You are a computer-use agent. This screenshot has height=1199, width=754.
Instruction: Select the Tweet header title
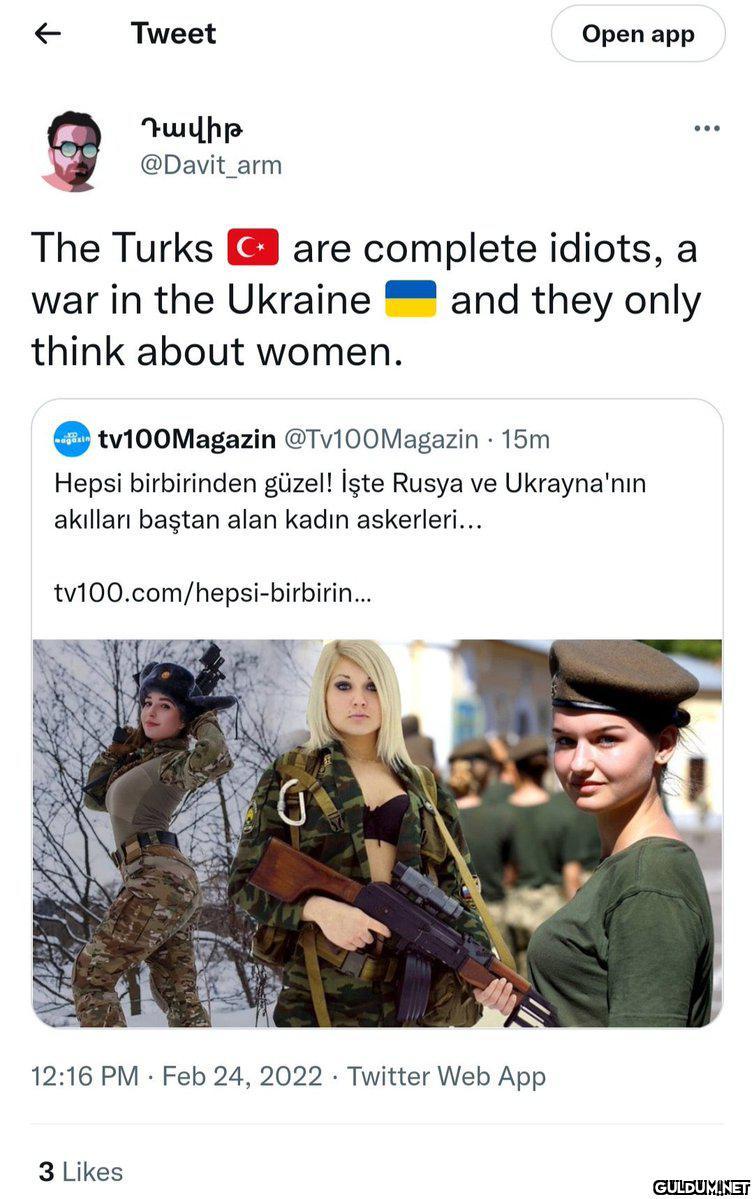(x=174, y=34)
